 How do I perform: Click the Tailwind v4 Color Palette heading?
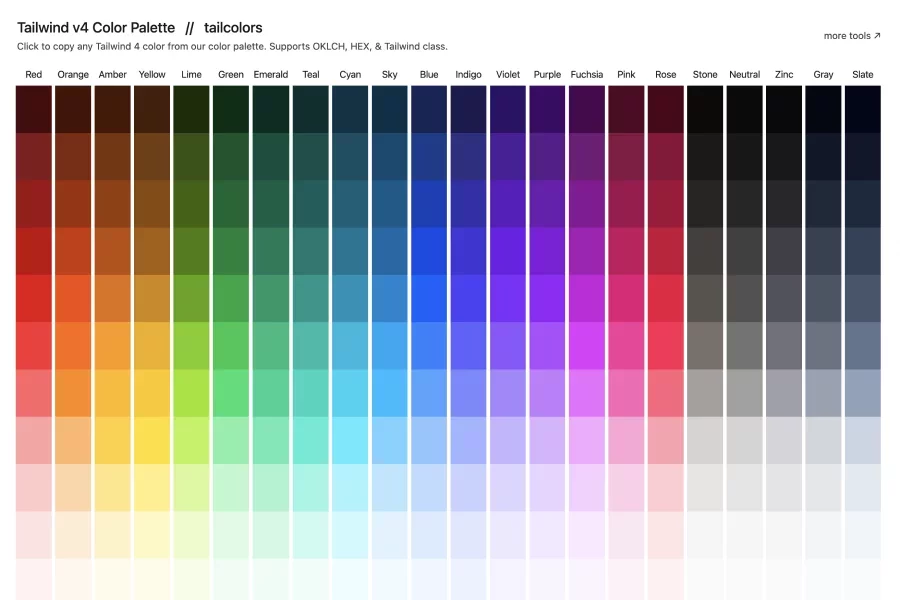96,28
